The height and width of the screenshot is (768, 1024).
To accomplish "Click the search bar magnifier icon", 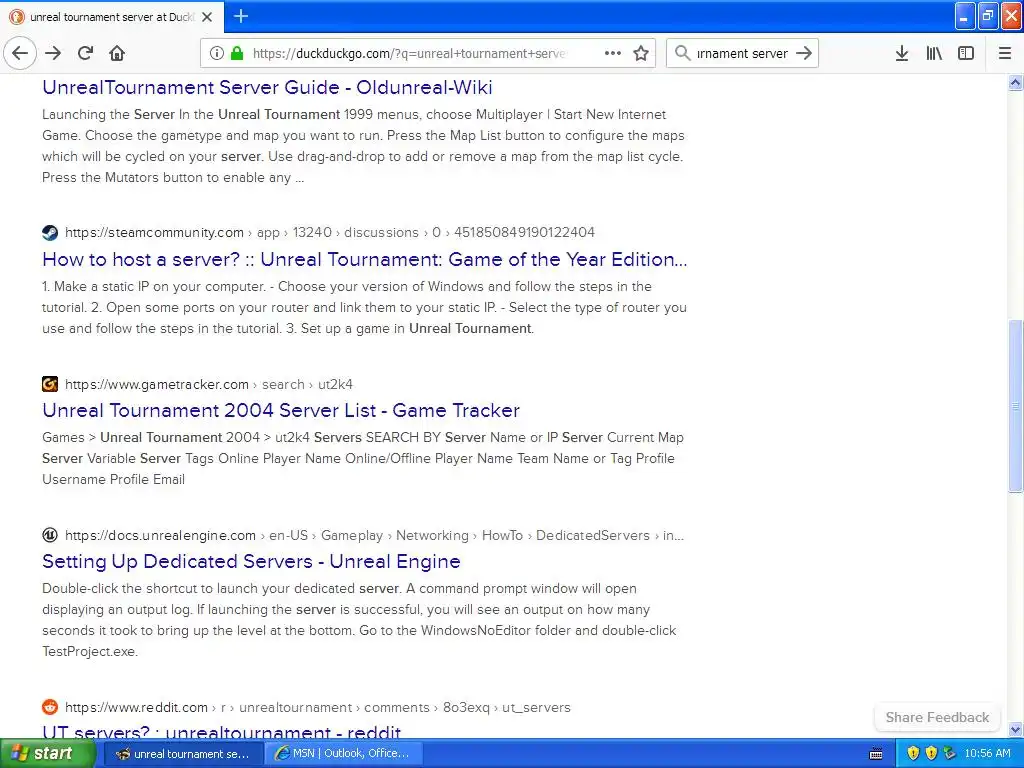I will (x=682, y=53).
